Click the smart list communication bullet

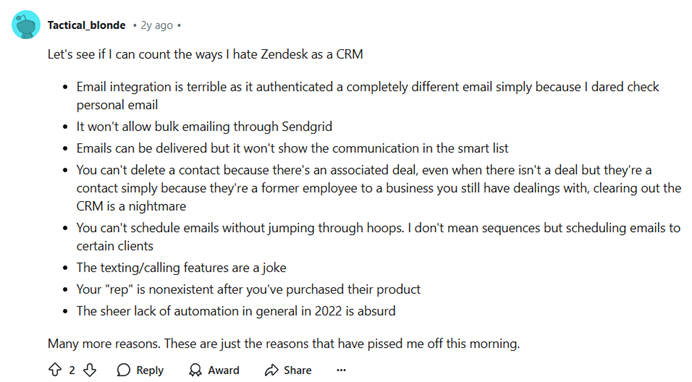coord(292,148)
